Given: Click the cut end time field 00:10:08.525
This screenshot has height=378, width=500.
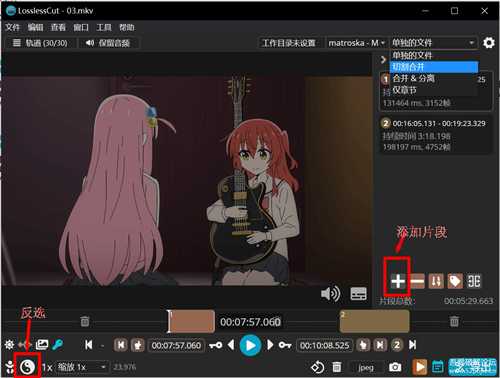Looking at the screenshot, I should coord(325,345).
